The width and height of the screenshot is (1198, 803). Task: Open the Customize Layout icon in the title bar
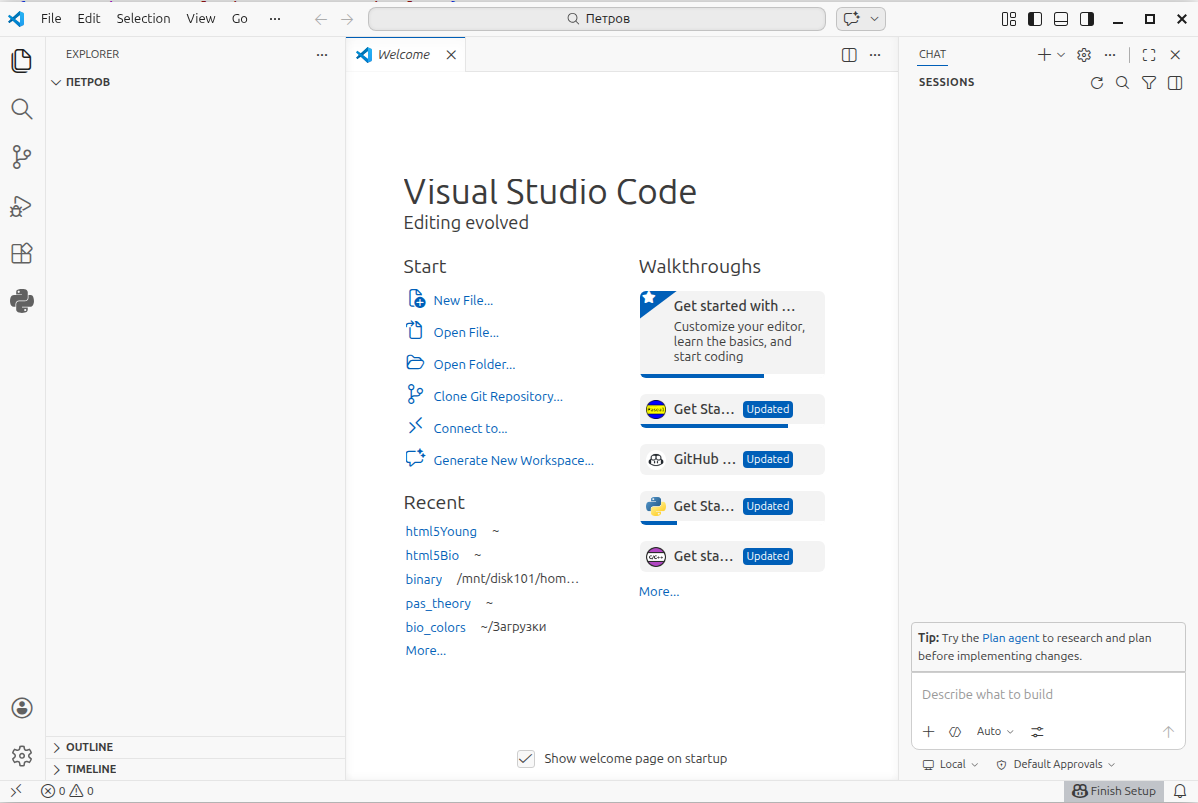click(x=1008, y=18)
